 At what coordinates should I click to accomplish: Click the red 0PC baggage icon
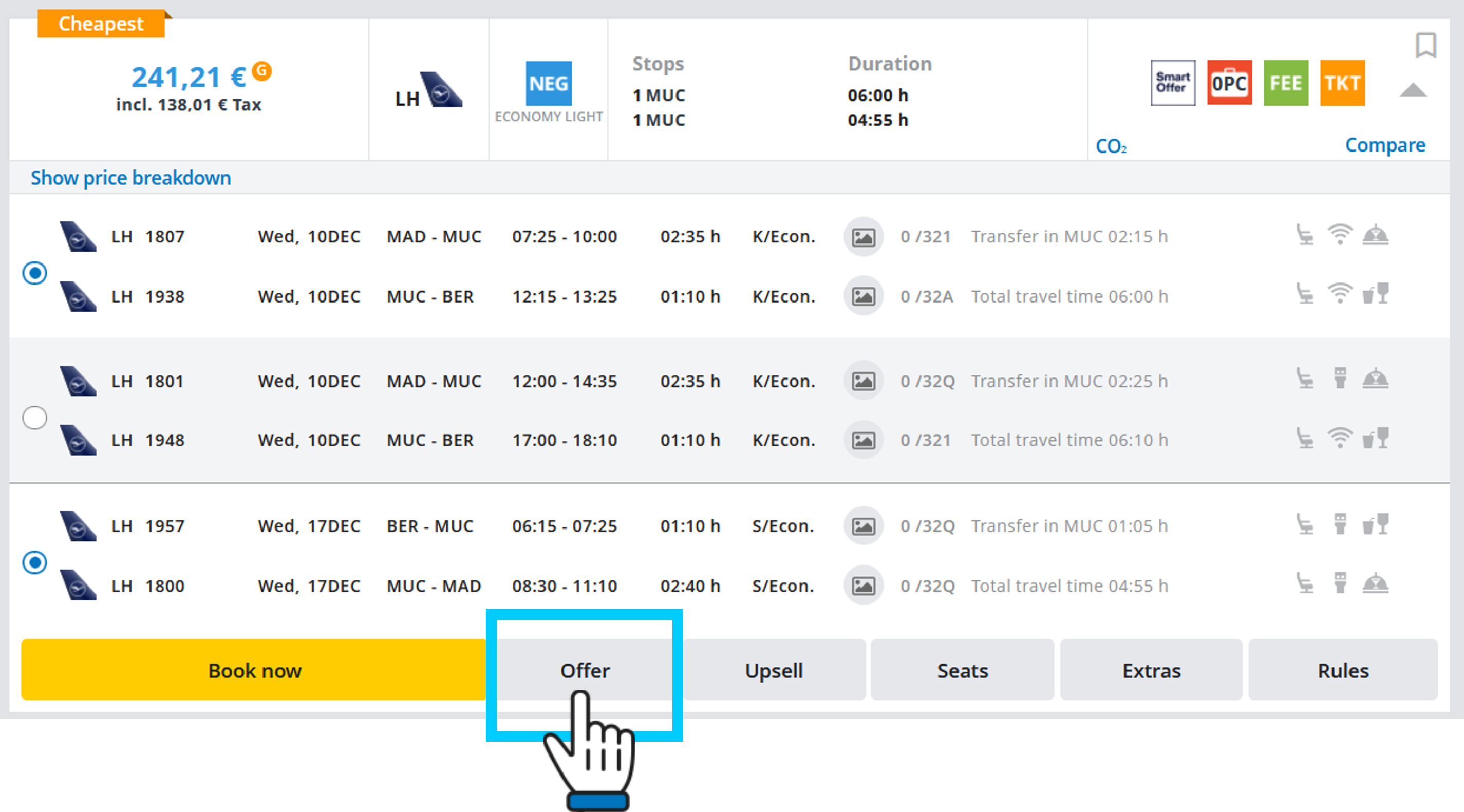coord(1229,83)
